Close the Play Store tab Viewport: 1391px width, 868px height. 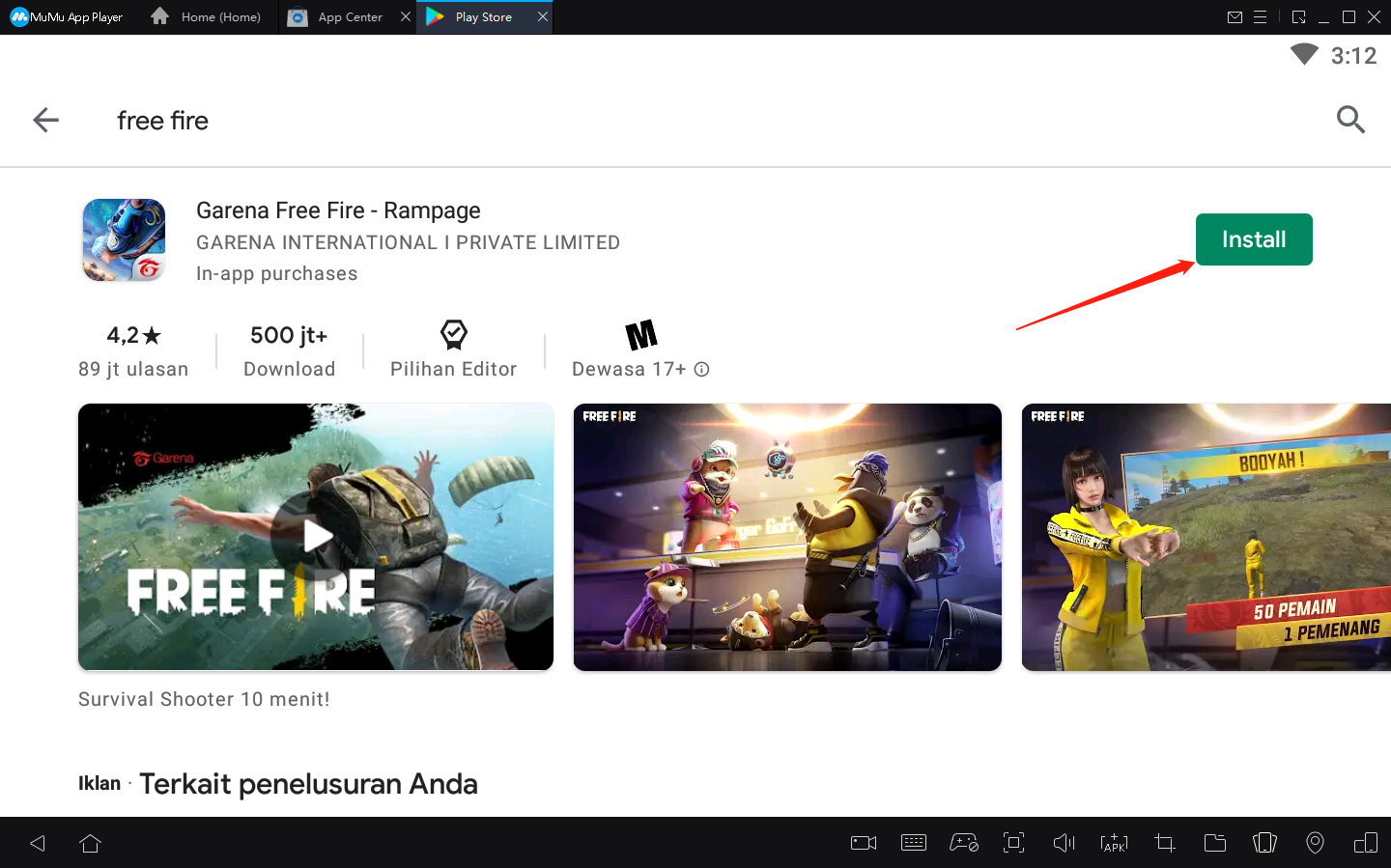point(543,16)
